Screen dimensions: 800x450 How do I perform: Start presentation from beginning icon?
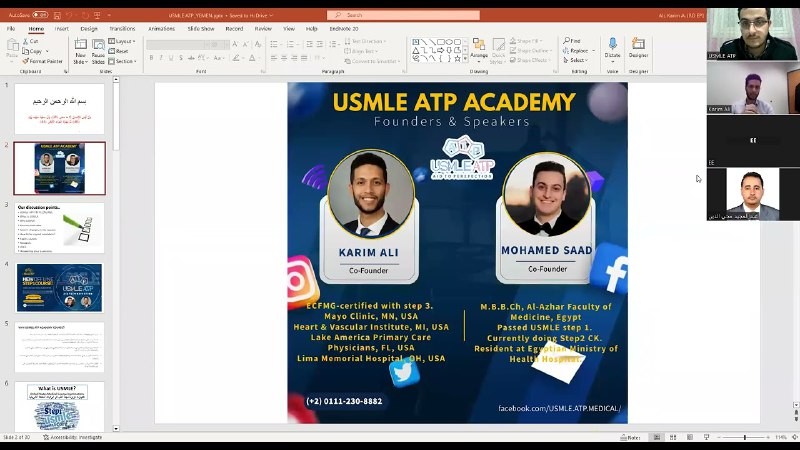97,15
